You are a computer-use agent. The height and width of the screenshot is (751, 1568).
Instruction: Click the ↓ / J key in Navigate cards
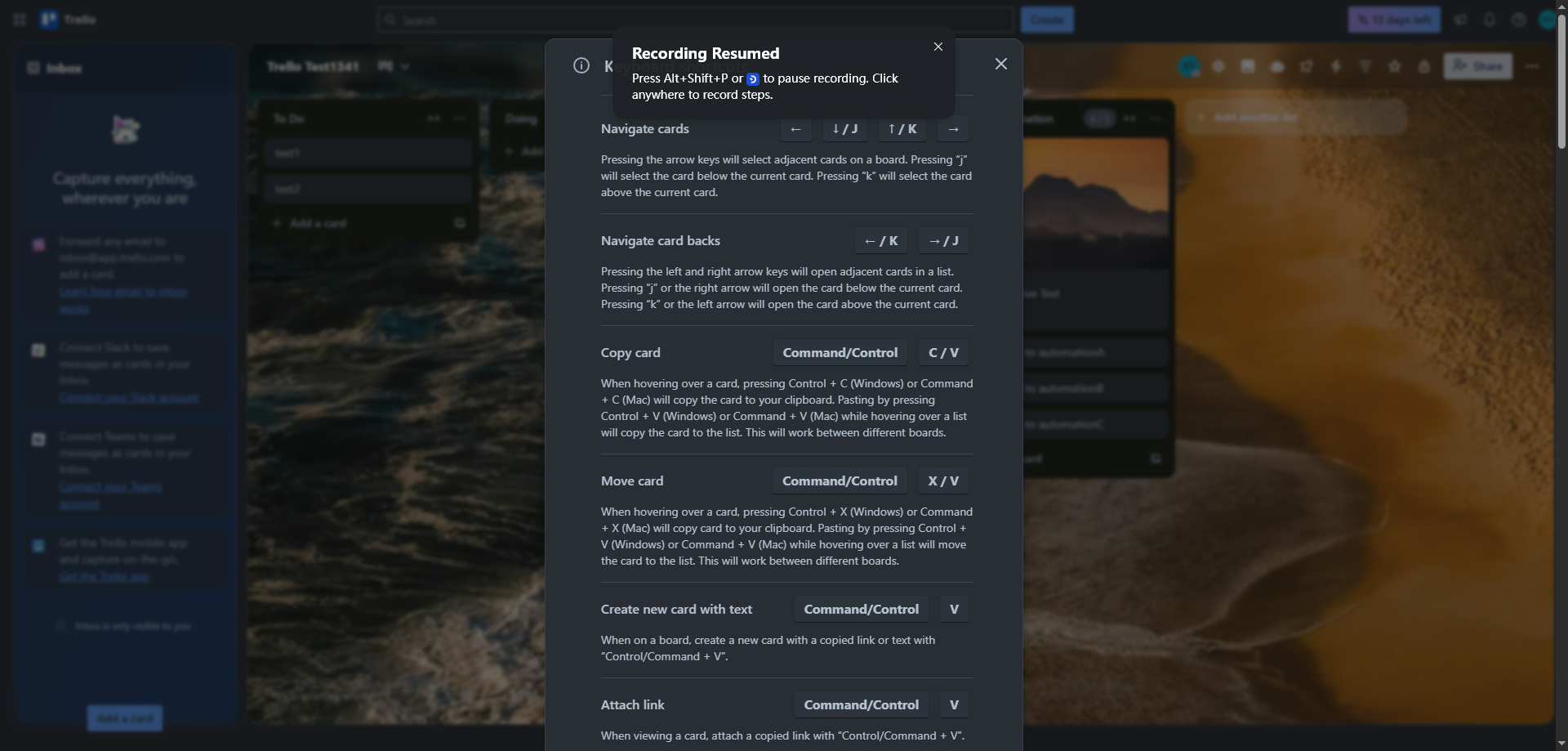[844, 129]
